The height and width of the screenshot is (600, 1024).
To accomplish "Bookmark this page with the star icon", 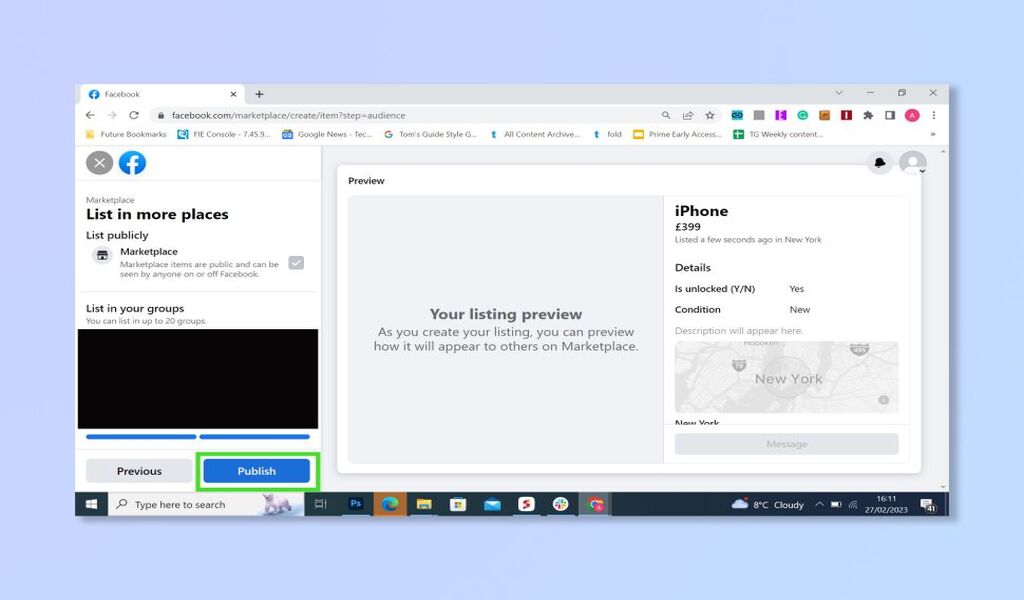I will click(710, 115).
